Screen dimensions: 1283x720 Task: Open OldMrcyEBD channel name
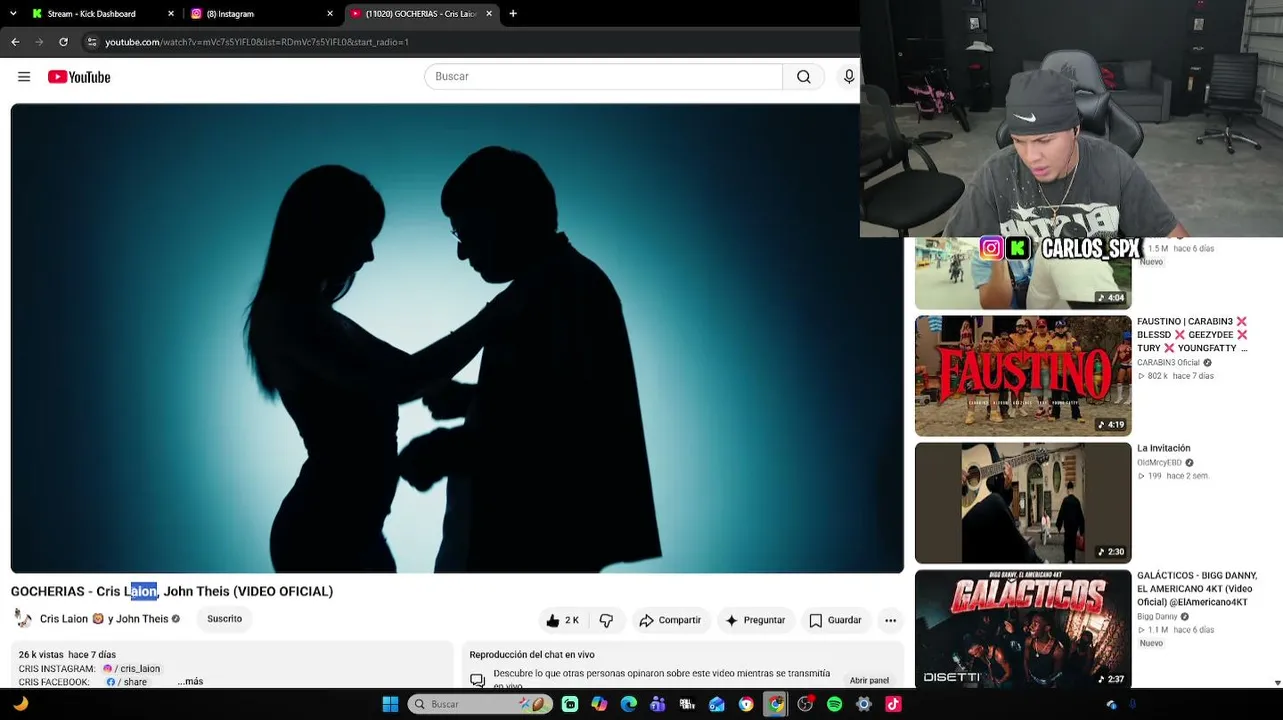click(1159, 463)
